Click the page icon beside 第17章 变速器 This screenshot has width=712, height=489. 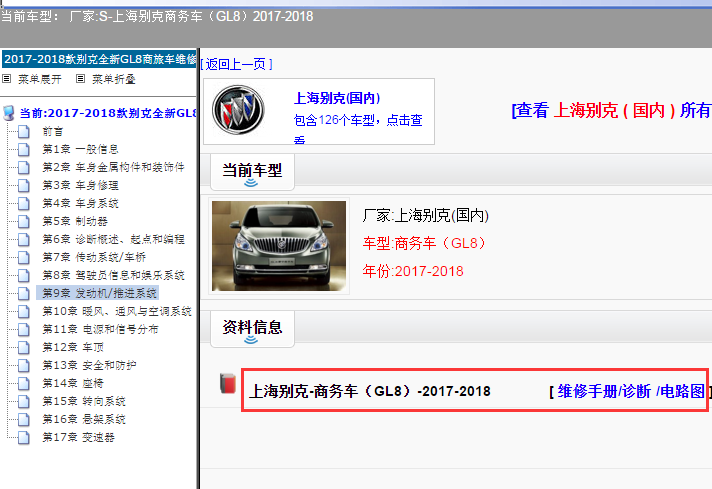[x=24, y=437]
